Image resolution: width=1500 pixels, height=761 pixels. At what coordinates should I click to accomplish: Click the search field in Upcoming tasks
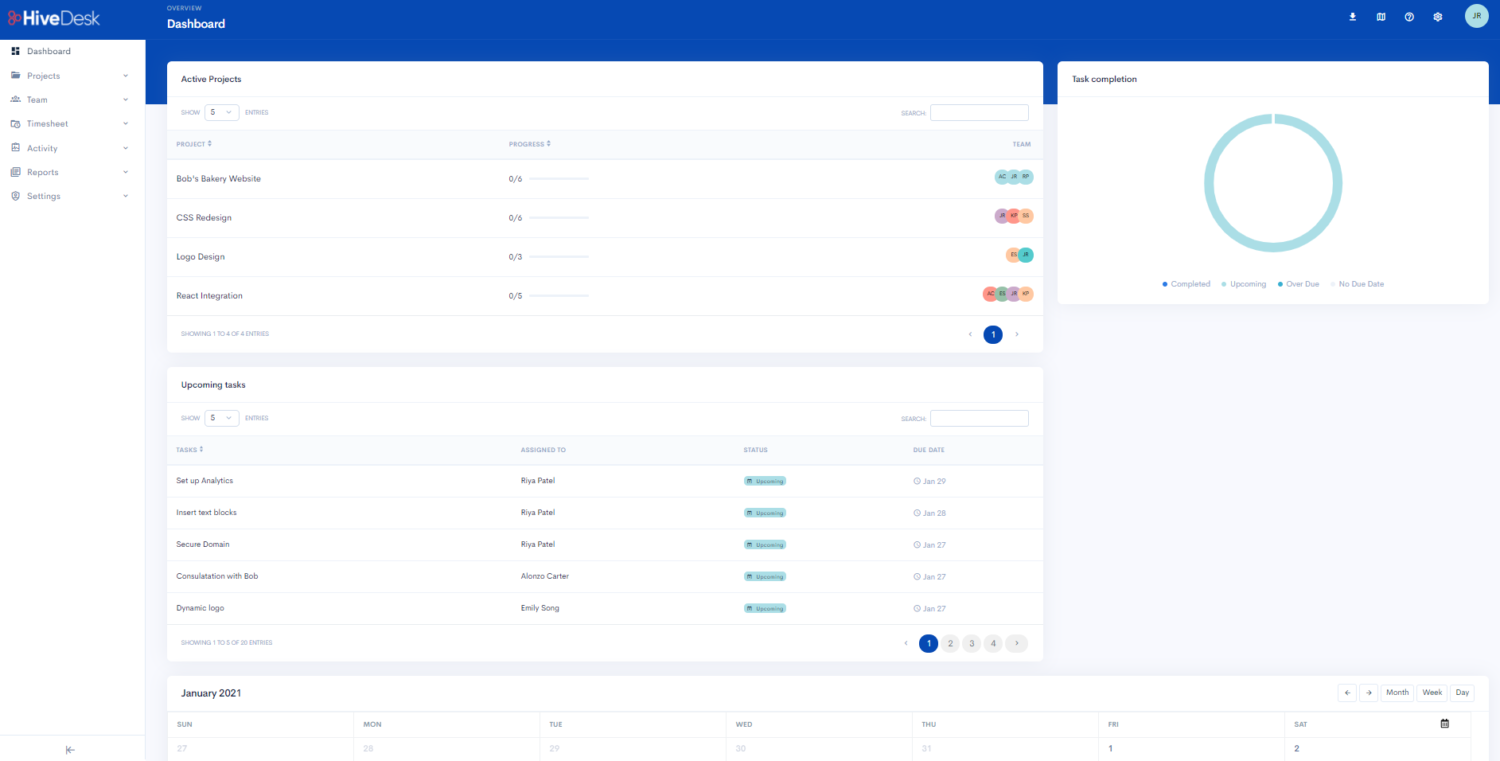tap(979, 418)
